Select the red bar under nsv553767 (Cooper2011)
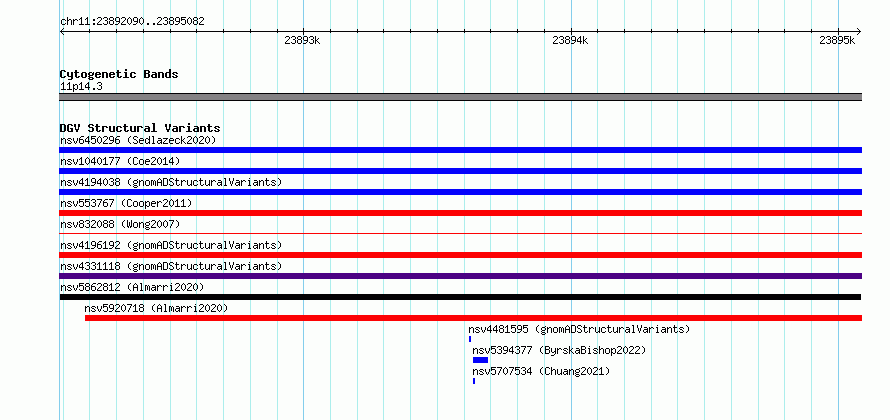Image resolution: width=890 pixels, height=420 pixels. pyautogui.click(x=460, y=213)
